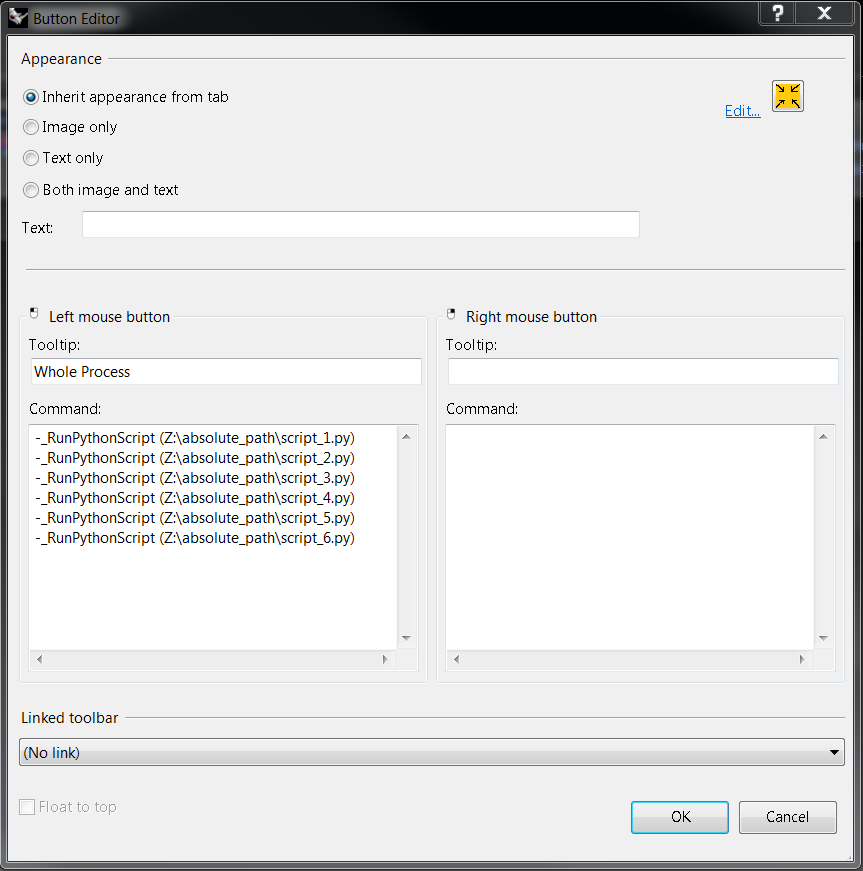Image resolution: width=863 pixels, height=871 pixels.
Task: Click the right mouse button icon
Action: [451, 314]
